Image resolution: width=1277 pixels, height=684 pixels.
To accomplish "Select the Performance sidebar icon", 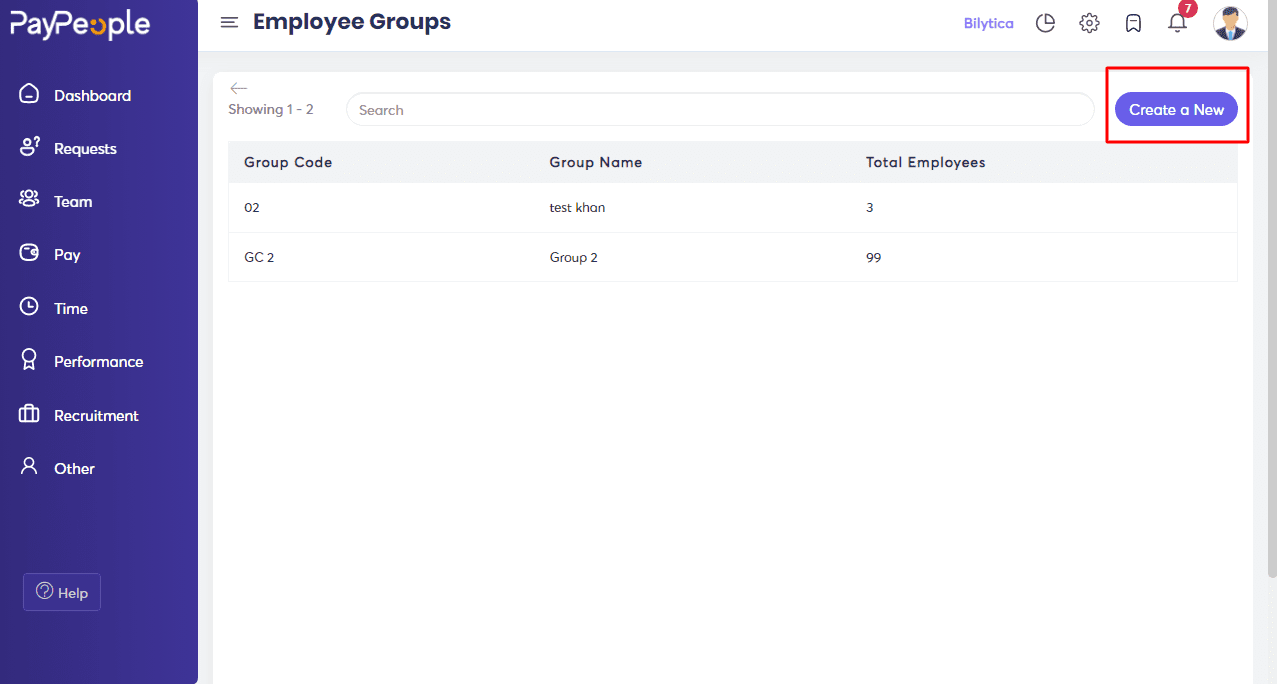I will [29, 360].
